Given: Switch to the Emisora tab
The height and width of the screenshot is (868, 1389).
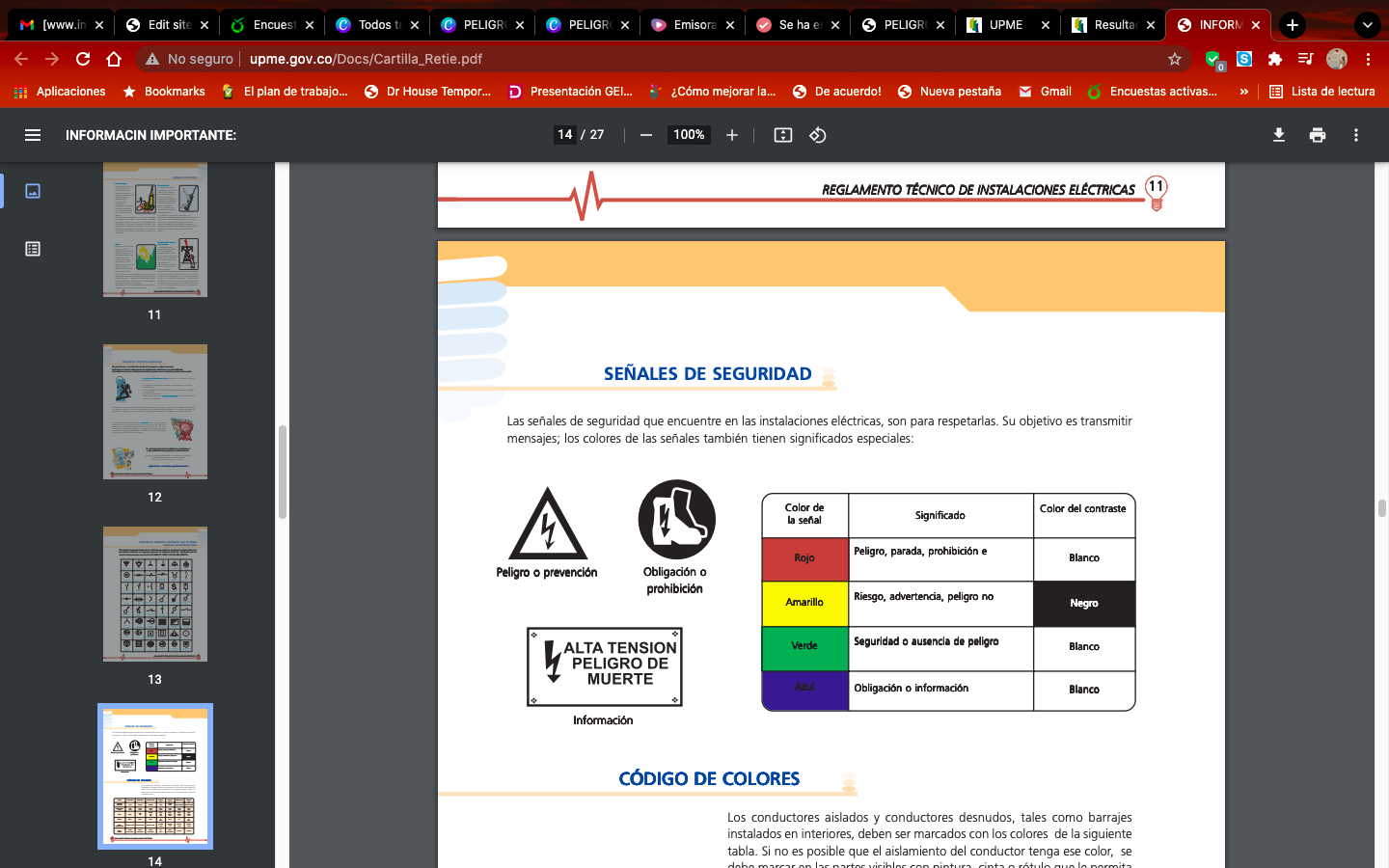Looking at the screenshot, I should click(692, 25).
